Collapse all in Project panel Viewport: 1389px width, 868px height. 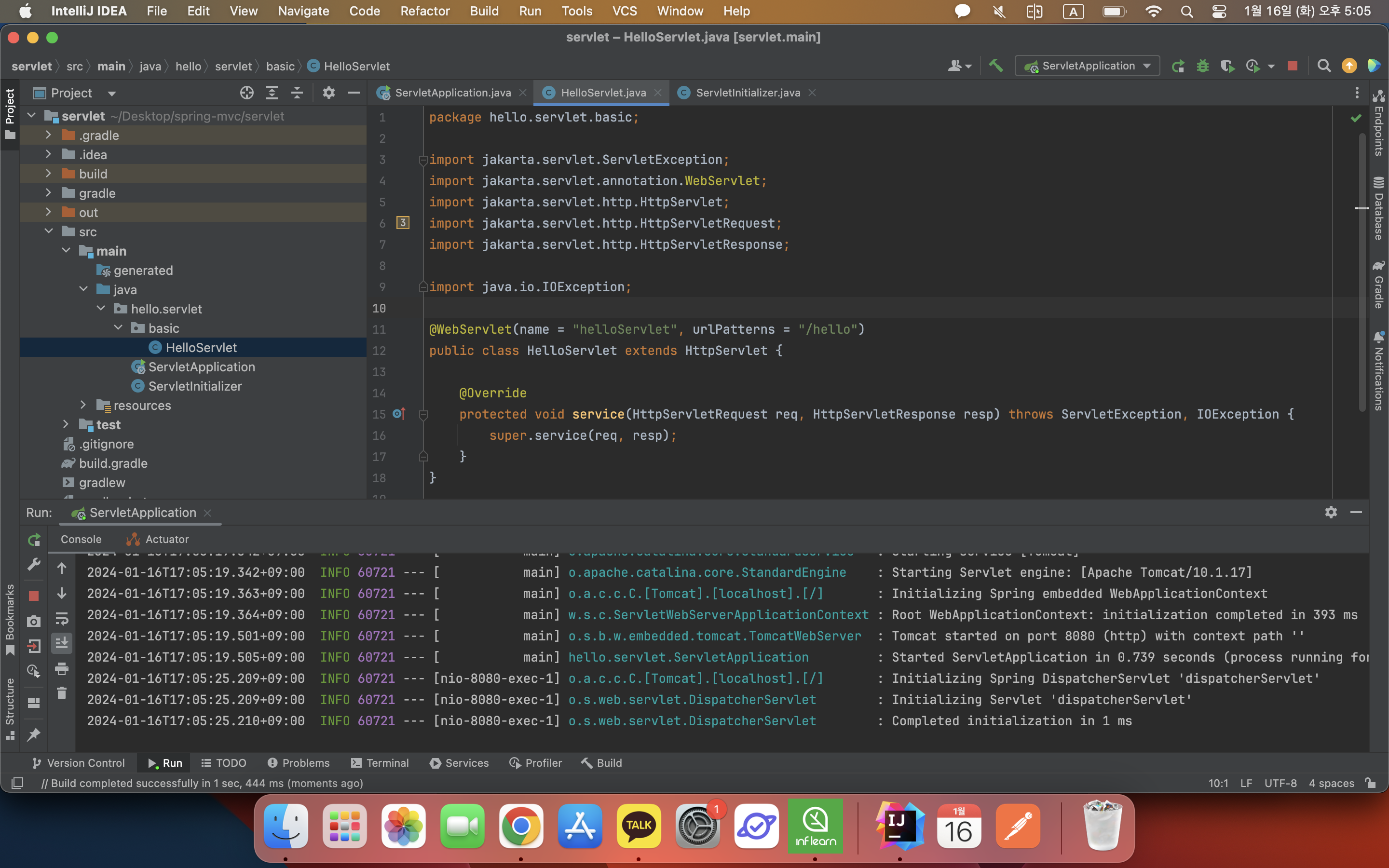[x=297, y=93]
